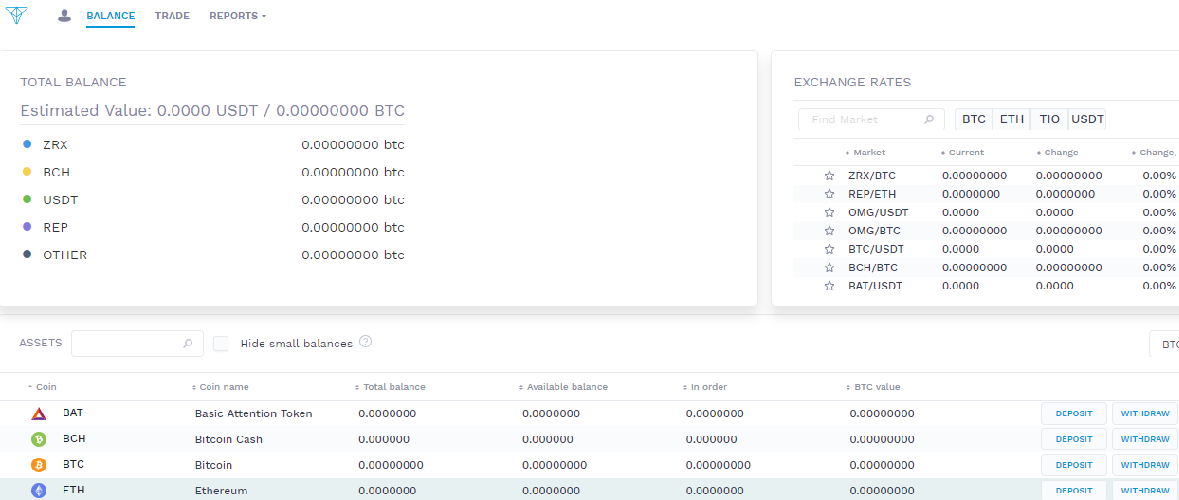Viewport: 1179px width, 500px height.
Task: Click the USDT green legend dot
Action: [x=27, y=199]
